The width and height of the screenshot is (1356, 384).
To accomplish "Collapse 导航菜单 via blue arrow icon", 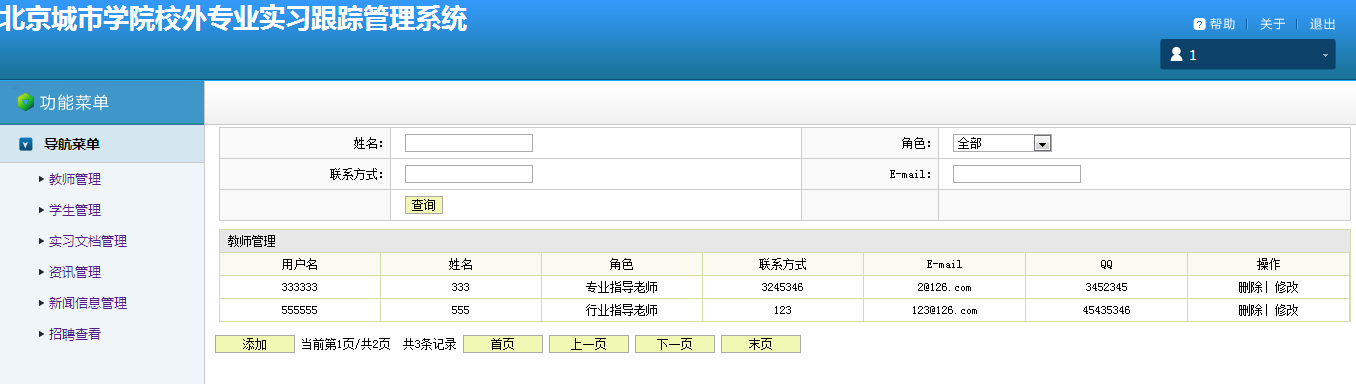I will [26, 144].
